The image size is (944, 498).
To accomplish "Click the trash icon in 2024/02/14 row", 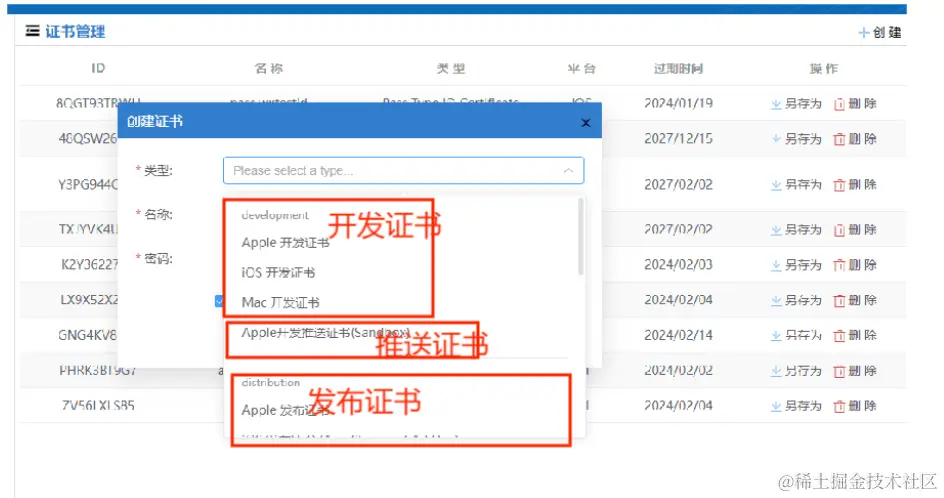I will [x=839, y=336].
